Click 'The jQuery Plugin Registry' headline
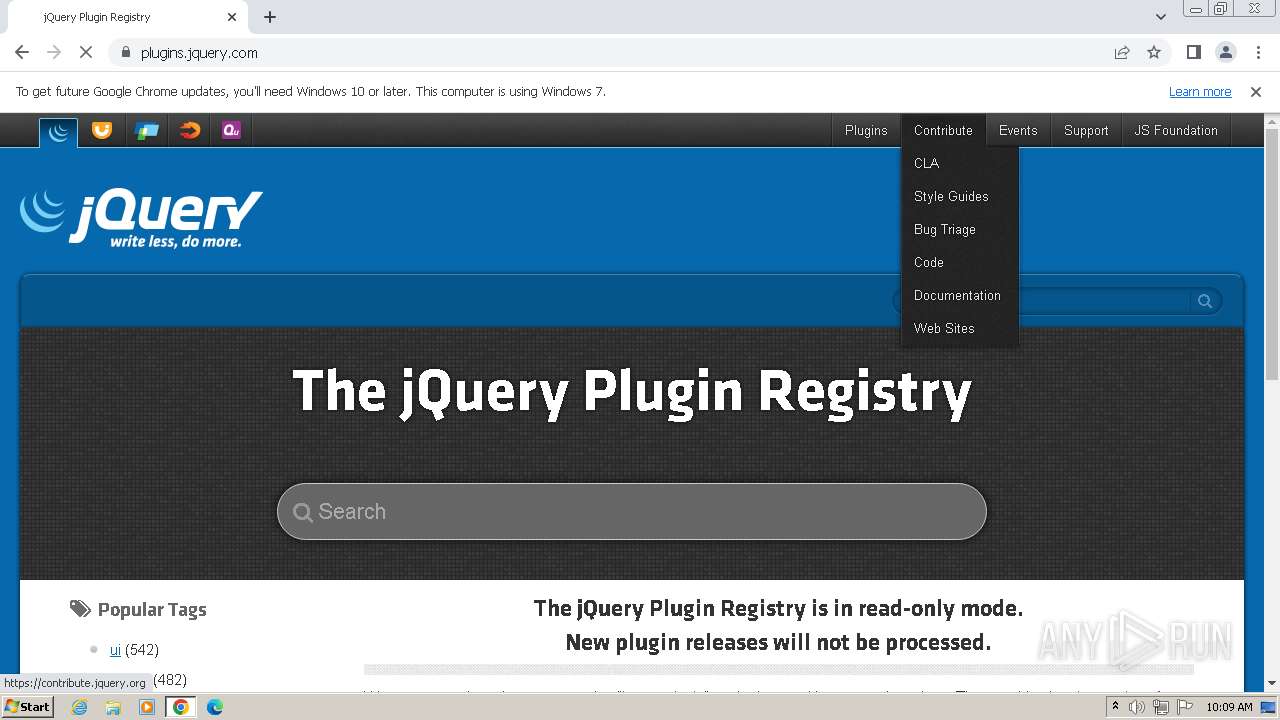This screenshot has height=720, width=1280. (632, 390)
